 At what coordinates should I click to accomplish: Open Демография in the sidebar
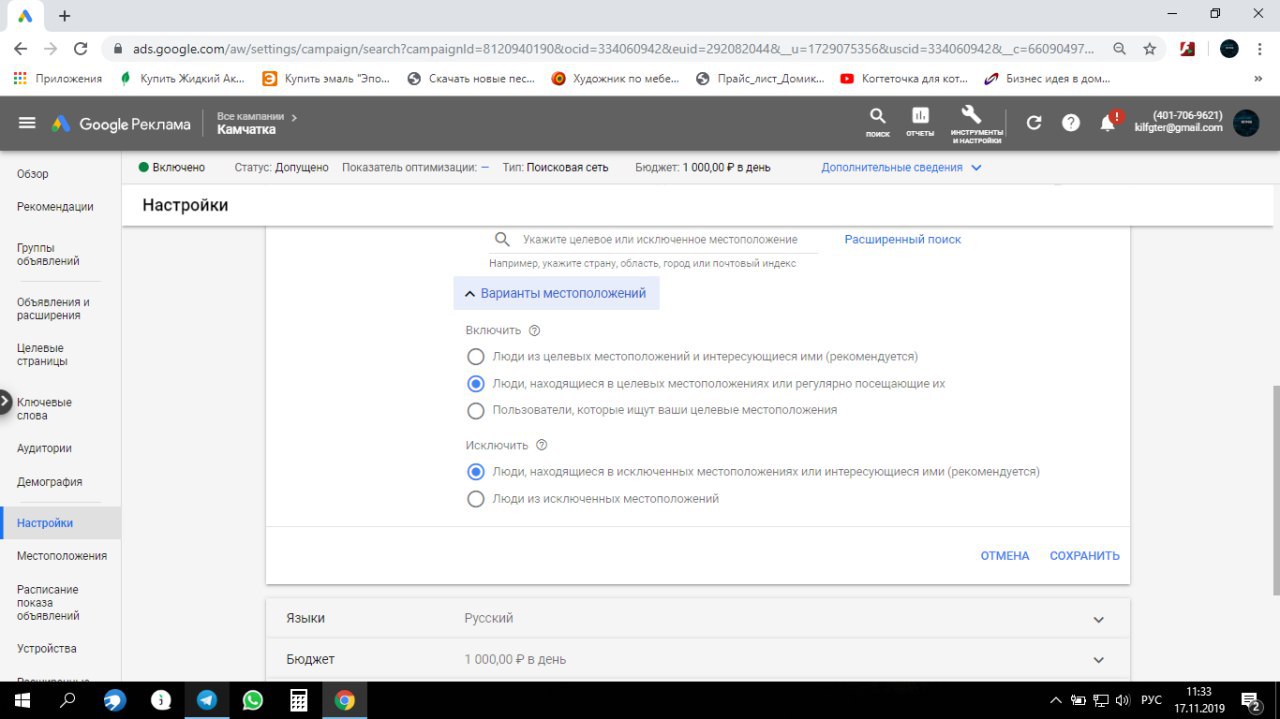[49, 481]
